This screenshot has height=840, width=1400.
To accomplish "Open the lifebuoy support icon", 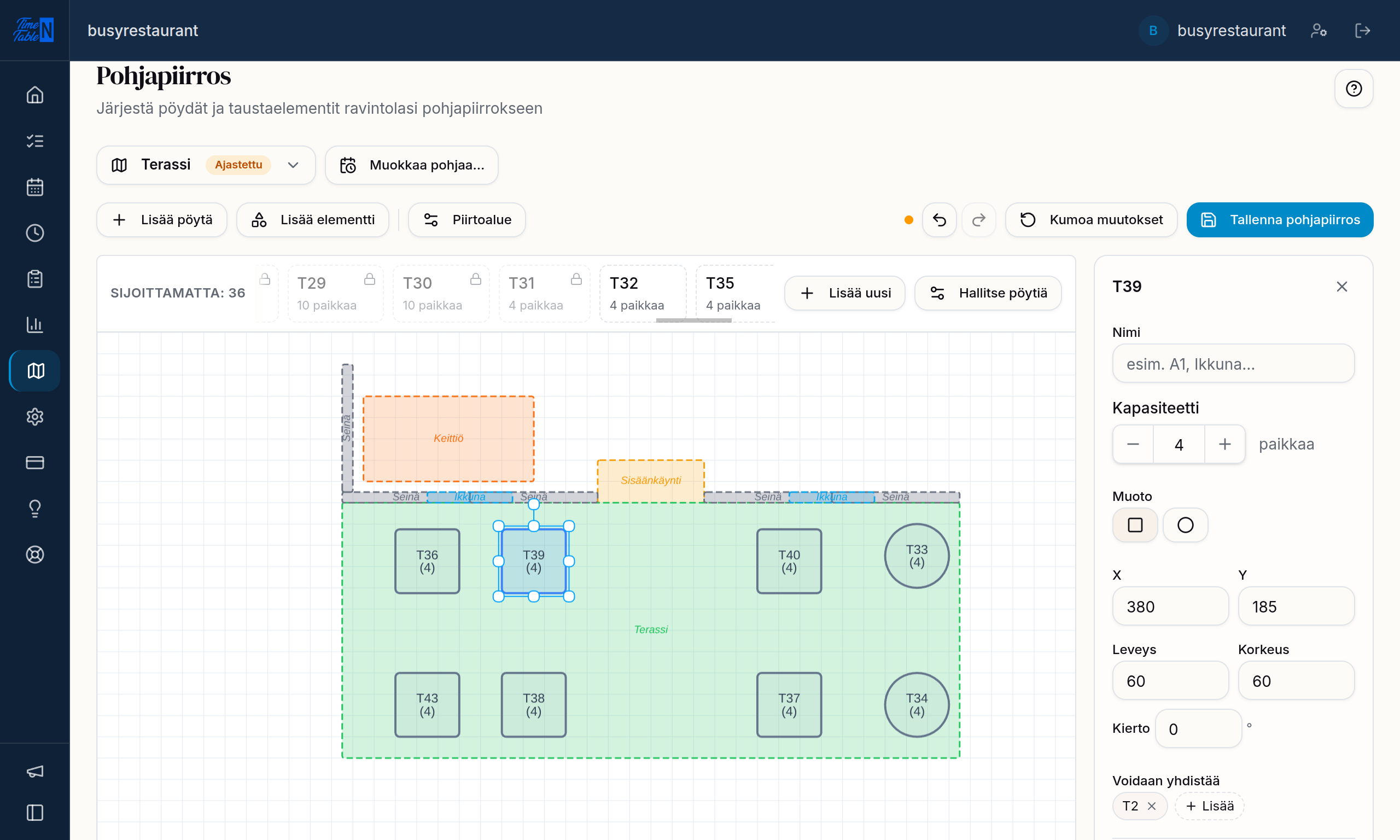I will [x=35, y=554].
